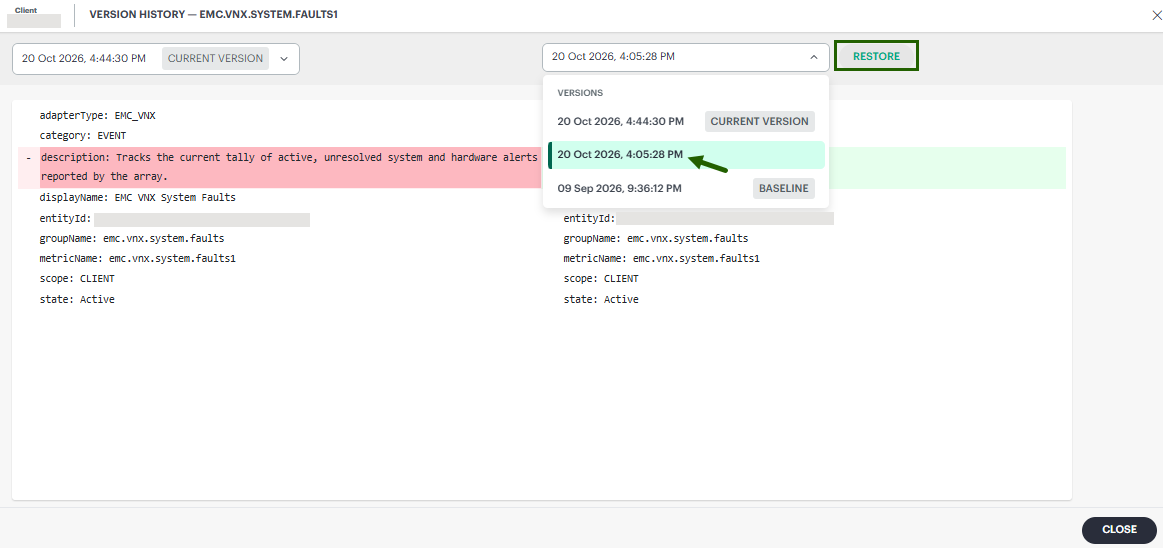This screenshot has width=1163, height=548.
Task: Click the VERSION HISTORY title text
Action: (x=214, y=14)
